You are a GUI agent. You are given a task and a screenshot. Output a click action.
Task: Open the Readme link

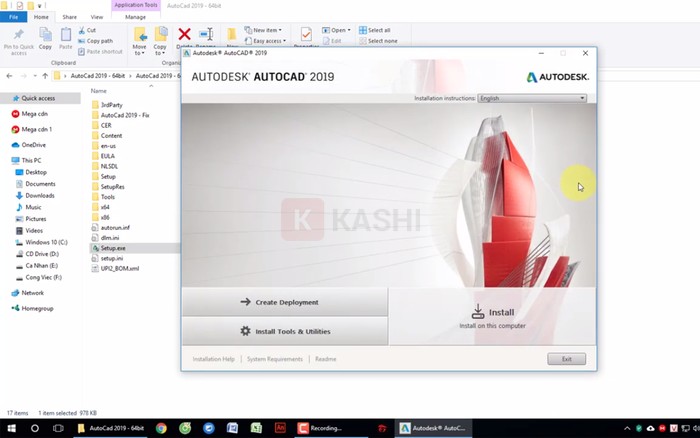point(325,359)
